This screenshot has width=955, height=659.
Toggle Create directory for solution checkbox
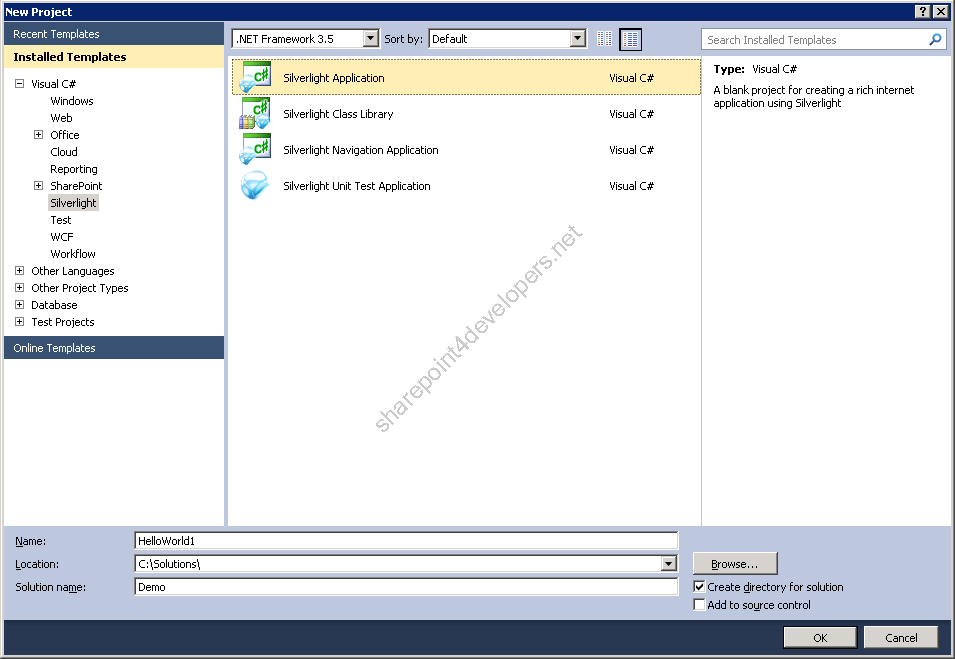(699, 587)
